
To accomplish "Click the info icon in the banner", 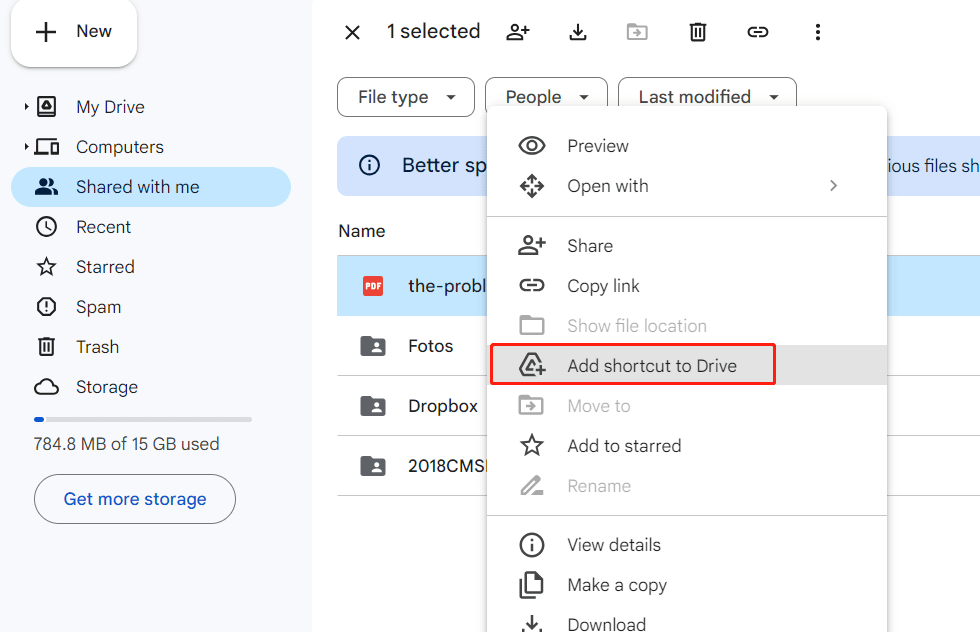I will pyautogui.click(x=369, y=165).
